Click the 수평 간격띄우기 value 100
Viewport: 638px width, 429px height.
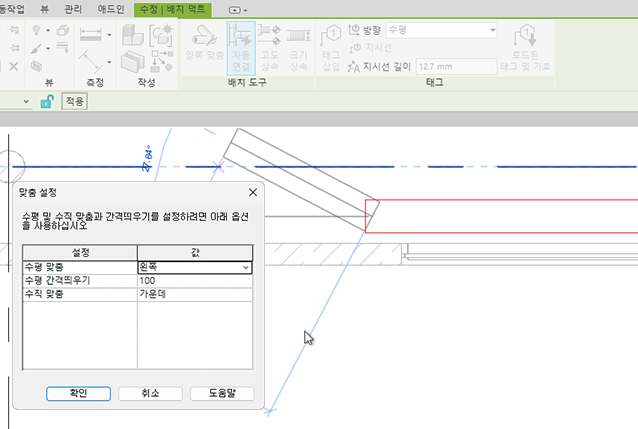[x=195, y=280]
